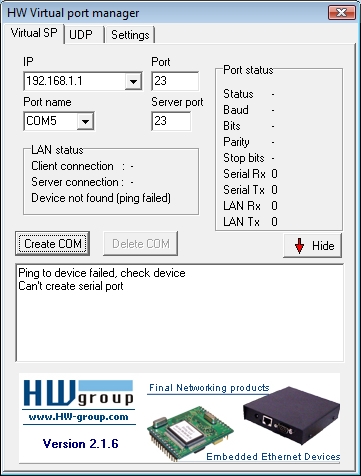Open the Settings tab

(130, 35)
